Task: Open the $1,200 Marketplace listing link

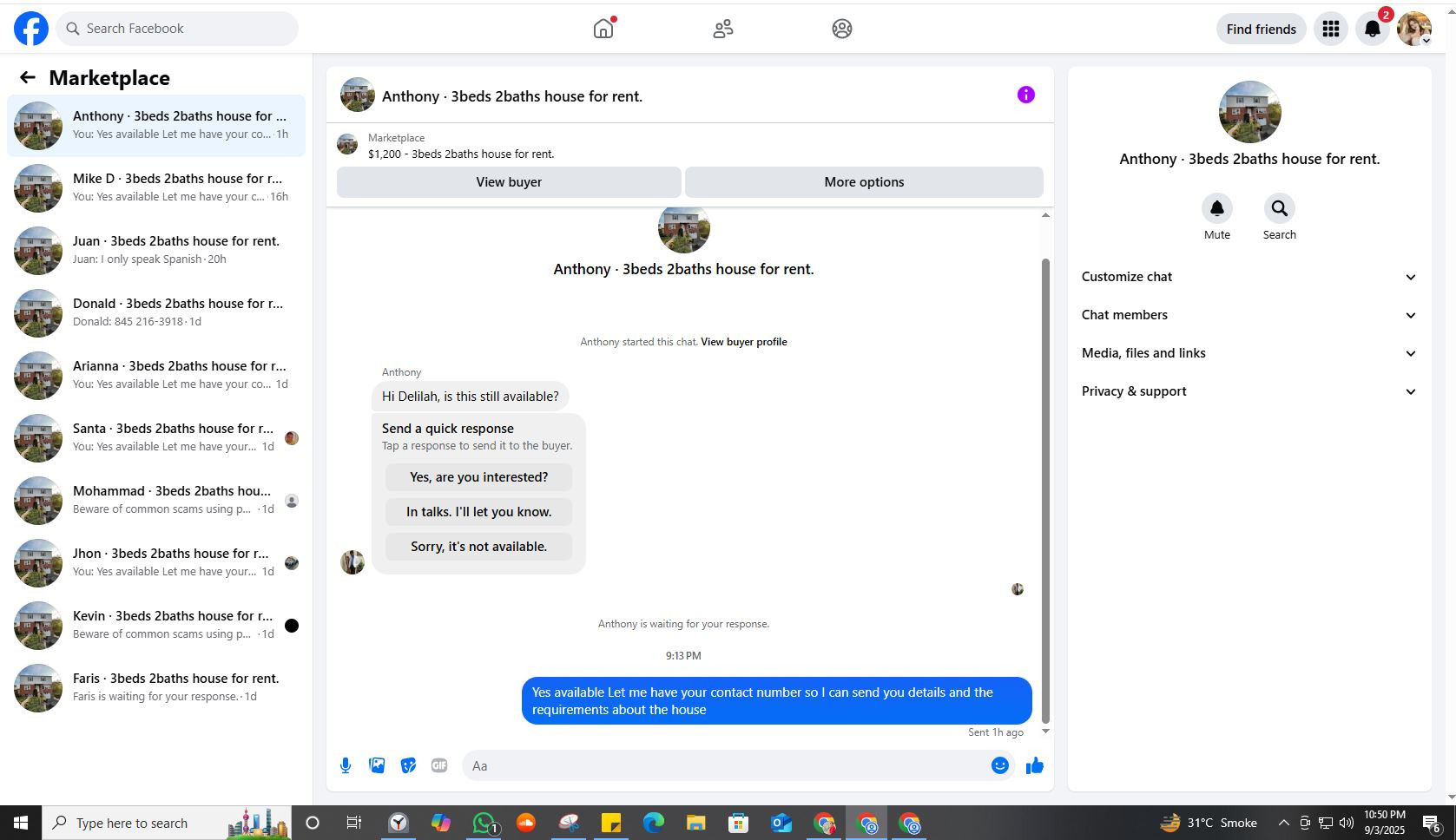Action: [461, 154]
